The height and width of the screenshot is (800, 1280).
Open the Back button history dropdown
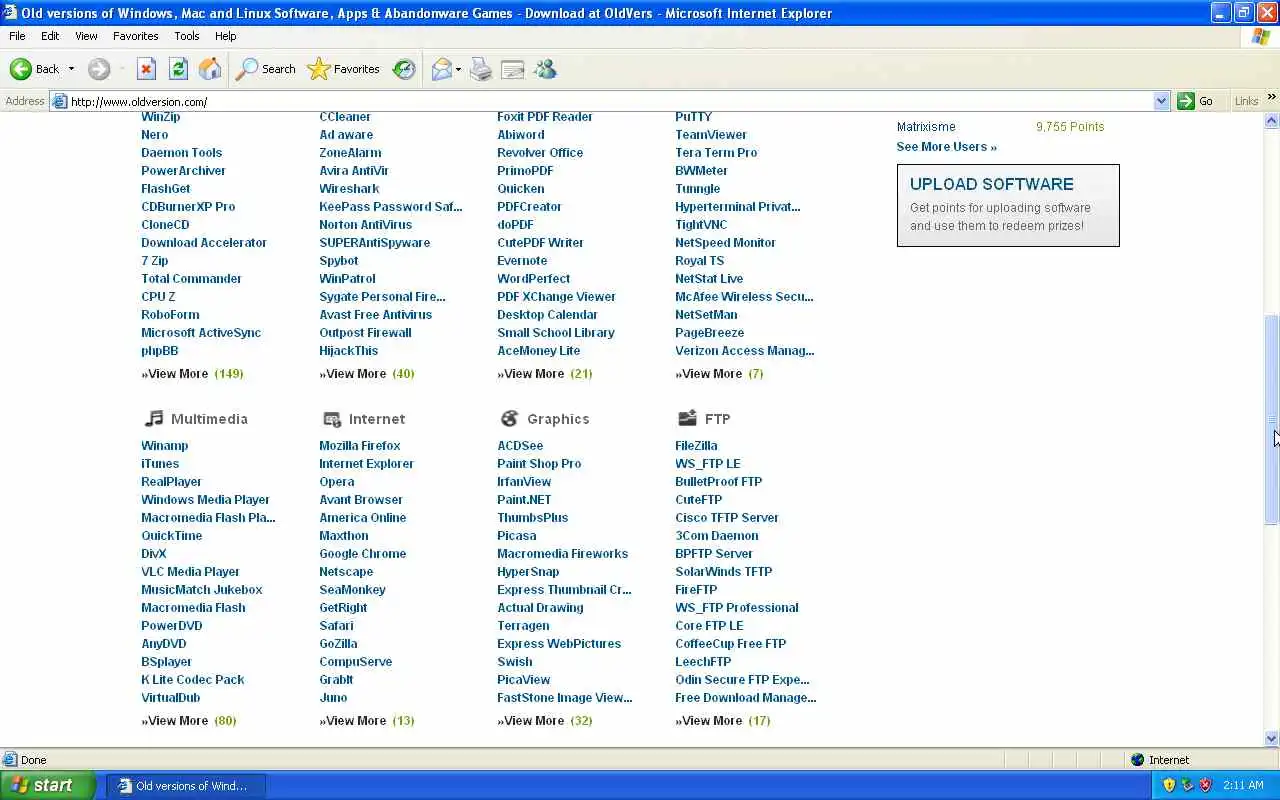(x=71, y=69)
